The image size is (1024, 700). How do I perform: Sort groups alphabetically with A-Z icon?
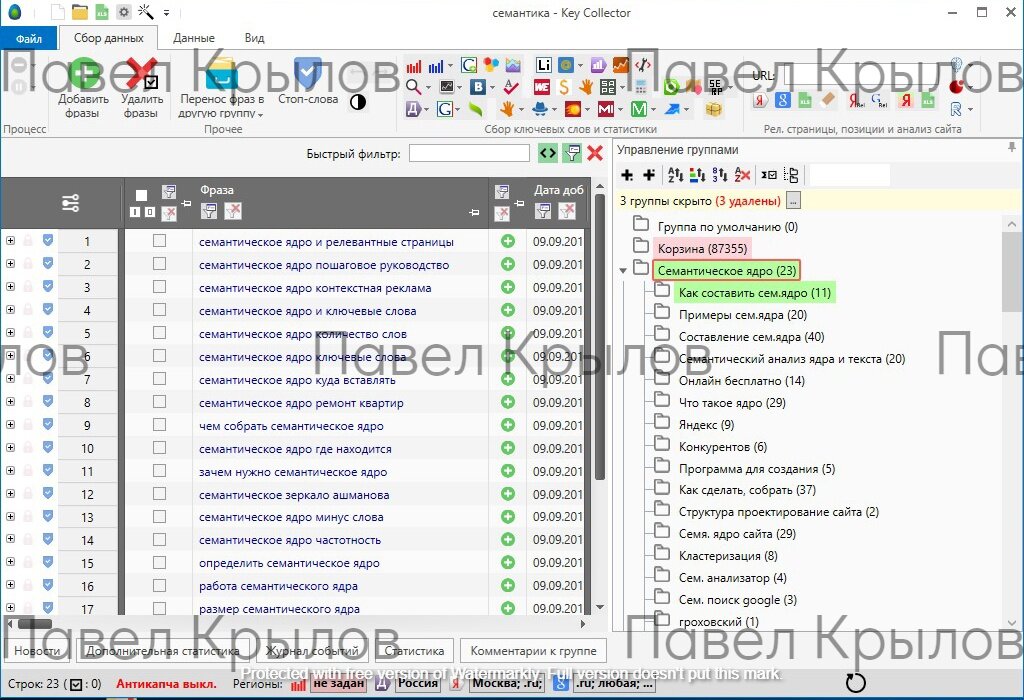(x=675, y=174)
